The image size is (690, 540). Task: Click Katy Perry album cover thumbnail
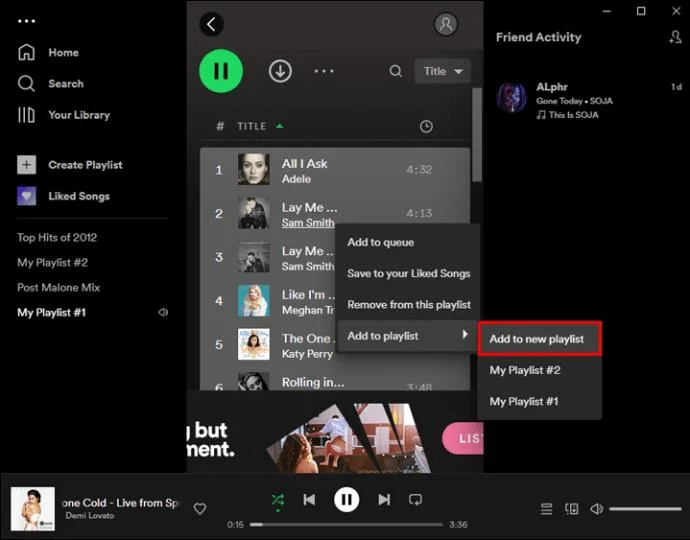coord(253,344)
